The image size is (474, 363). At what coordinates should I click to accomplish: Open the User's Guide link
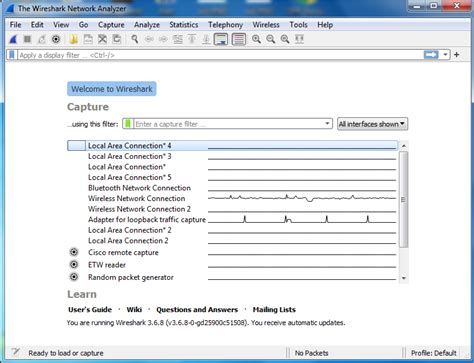pos(90,310)
